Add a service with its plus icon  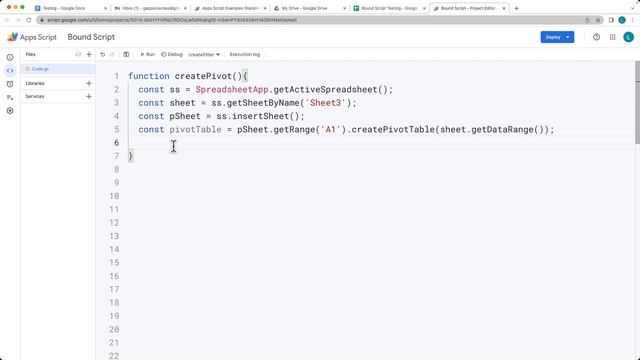pos(89,96)
